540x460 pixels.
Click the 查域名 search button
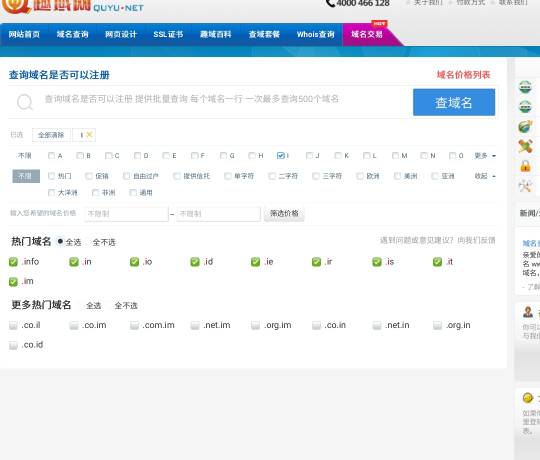click(454, 102)
